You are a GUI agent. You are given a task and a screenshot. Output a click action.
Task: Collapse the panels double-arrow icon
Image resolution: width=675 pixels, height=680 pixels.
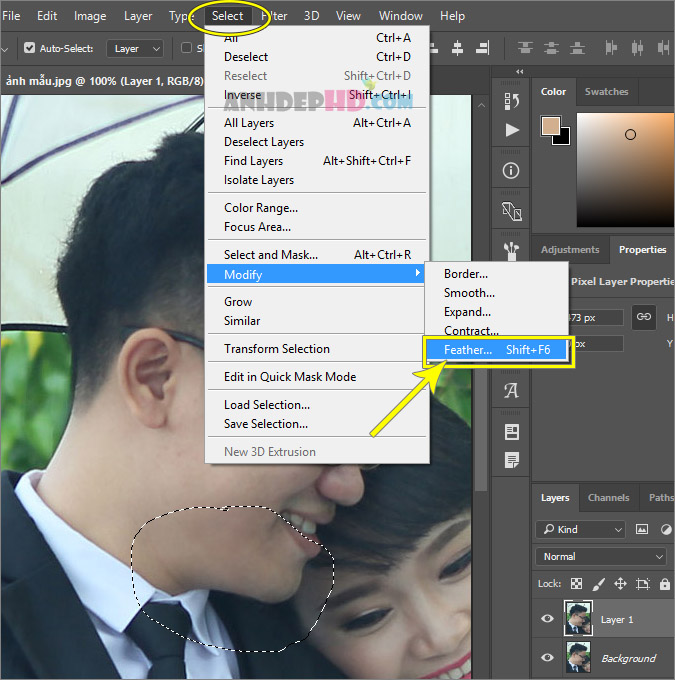pyautogui.click(x=520, y=72)
